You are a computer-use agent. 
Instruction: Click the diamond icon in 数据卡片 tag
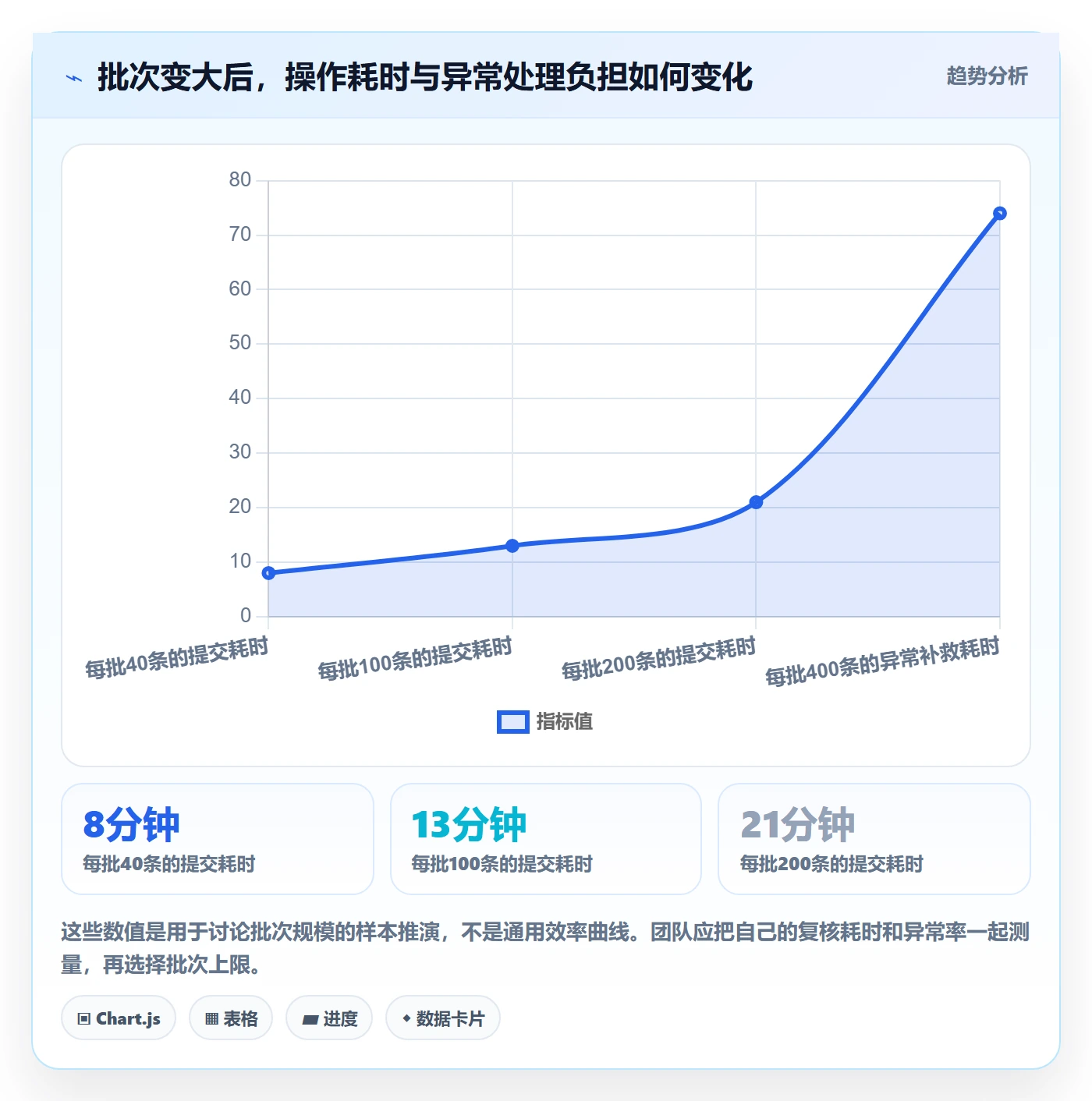coord(406,1018)
